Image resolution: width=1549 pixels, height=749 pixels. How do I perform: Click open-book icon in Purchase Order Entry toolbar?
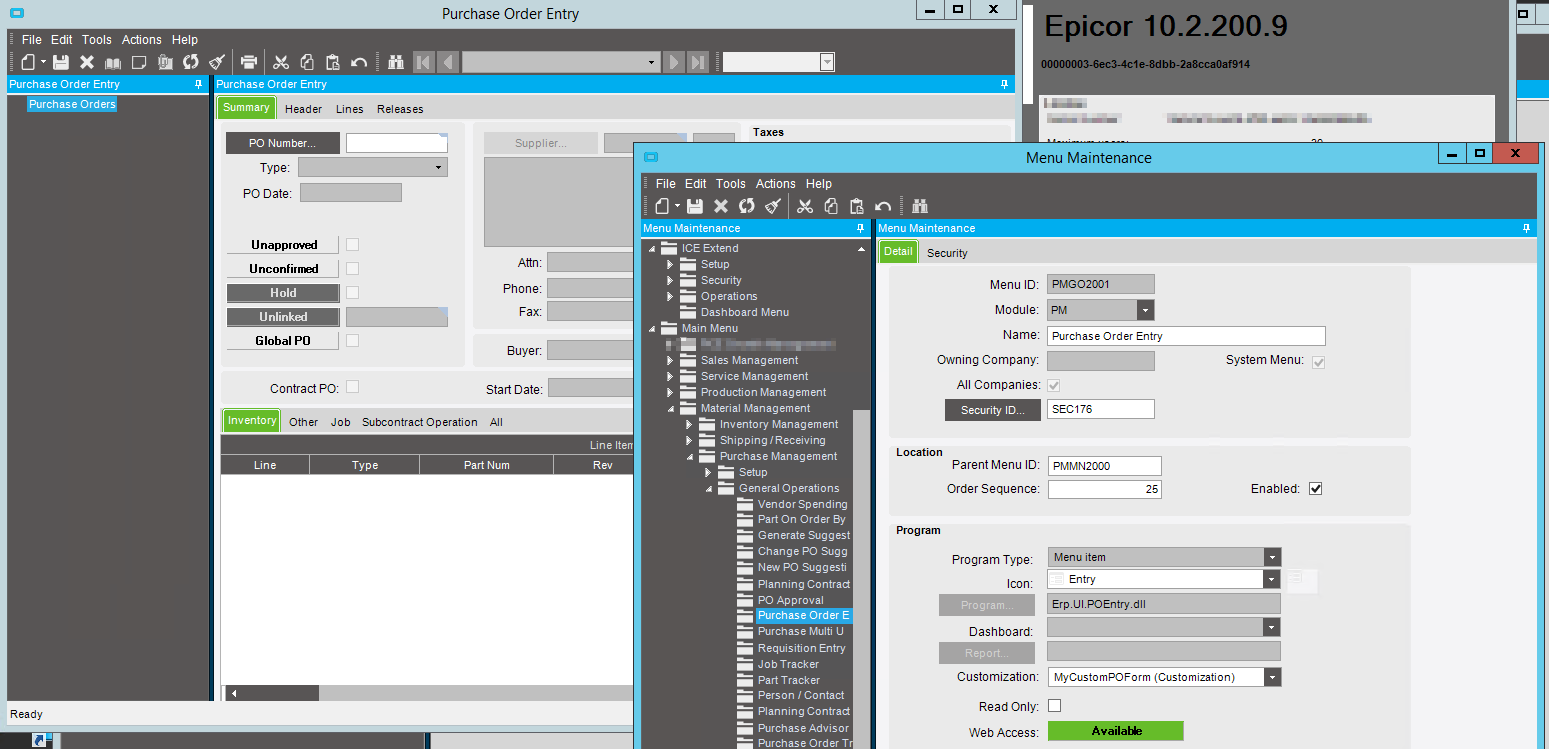tap(113, 62)
